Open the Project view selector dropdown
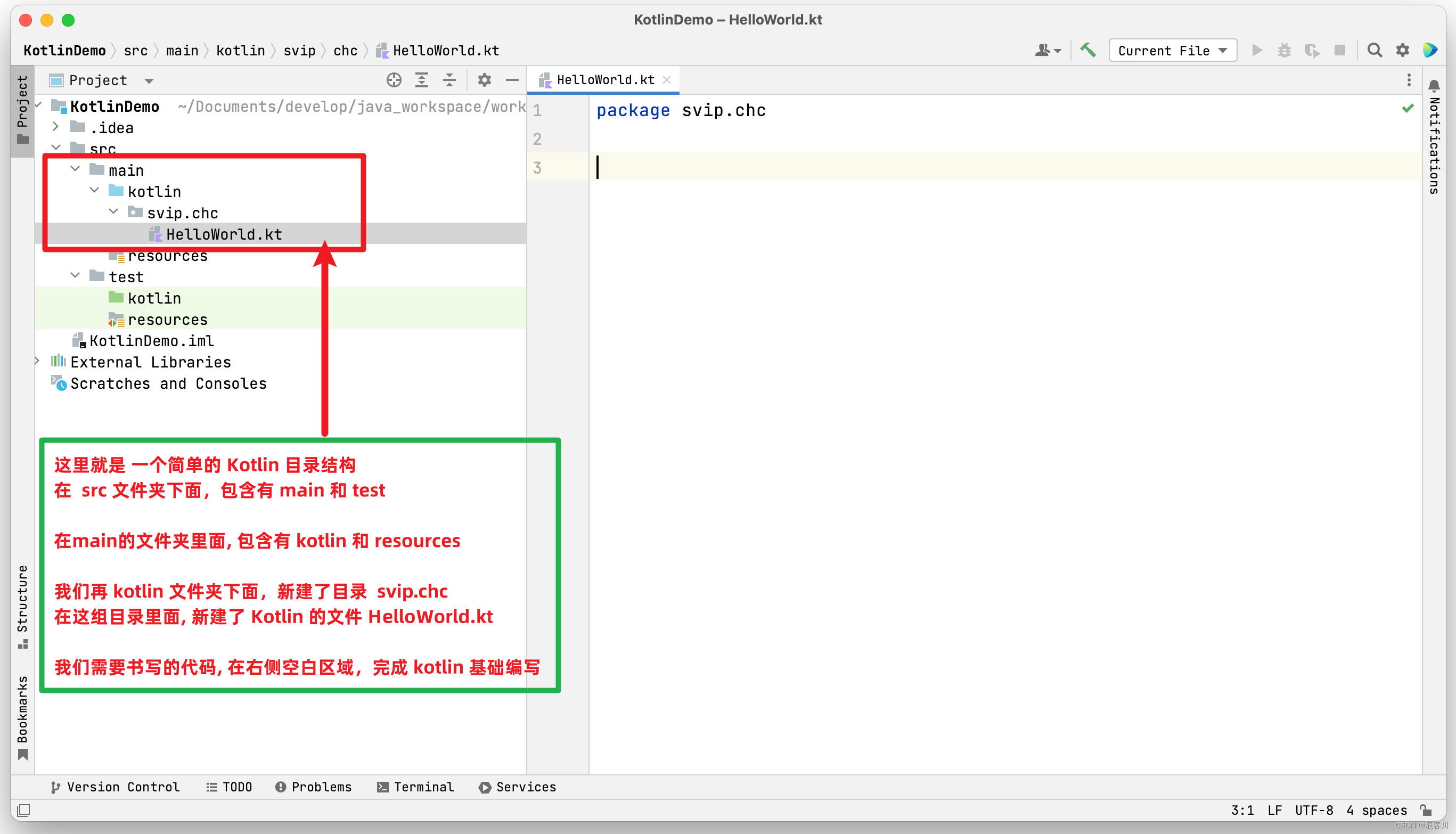This screenshot has height=834, width=1456. coord(102,80)
